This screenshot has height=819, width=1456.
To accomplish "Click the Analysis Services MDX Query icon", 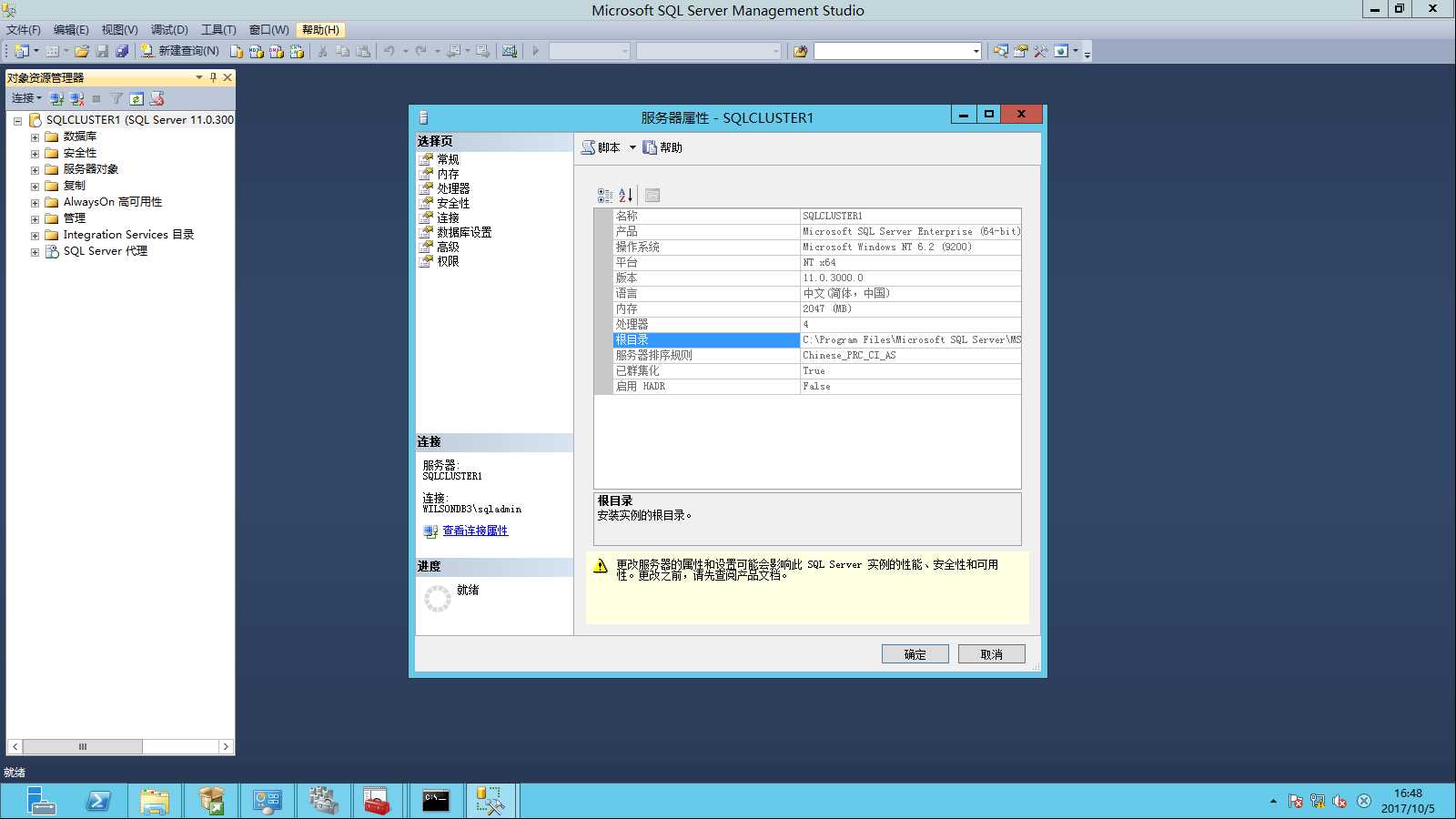I will point(257,51).
